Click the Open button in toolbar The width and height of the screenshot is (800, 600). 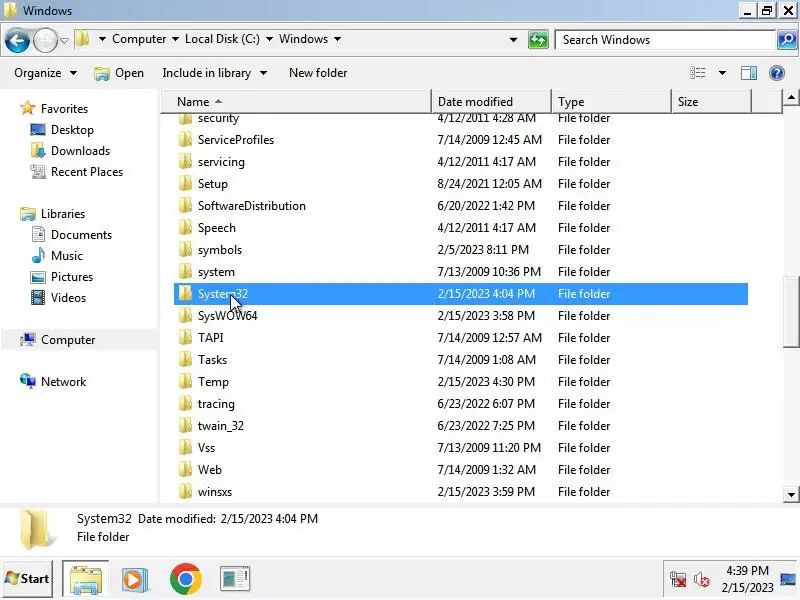(x=119, y=73)
